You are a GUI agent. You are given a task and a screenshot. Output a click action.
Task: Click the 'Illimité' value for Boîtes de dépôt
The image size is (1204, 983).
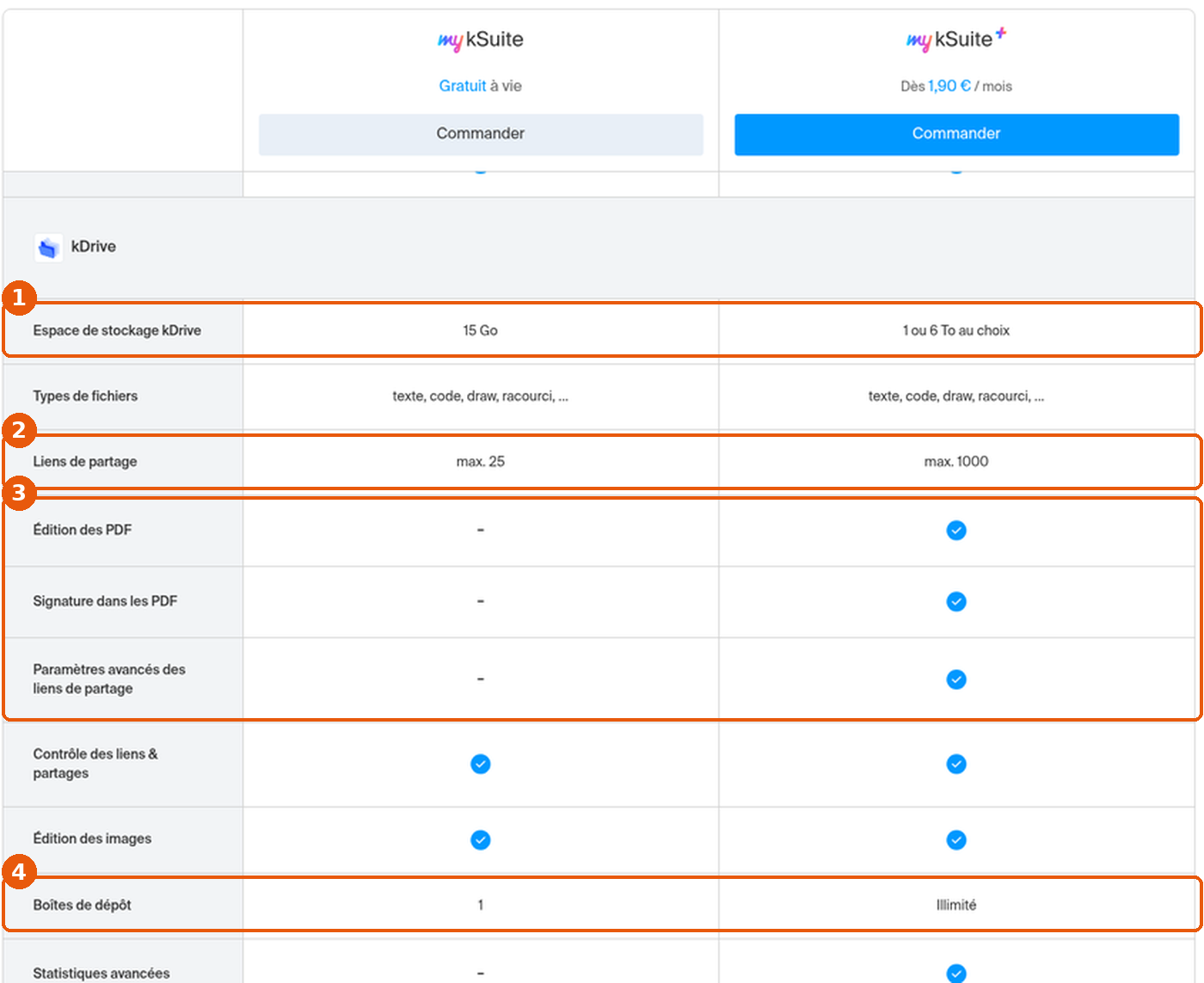[x=956, y=905]
